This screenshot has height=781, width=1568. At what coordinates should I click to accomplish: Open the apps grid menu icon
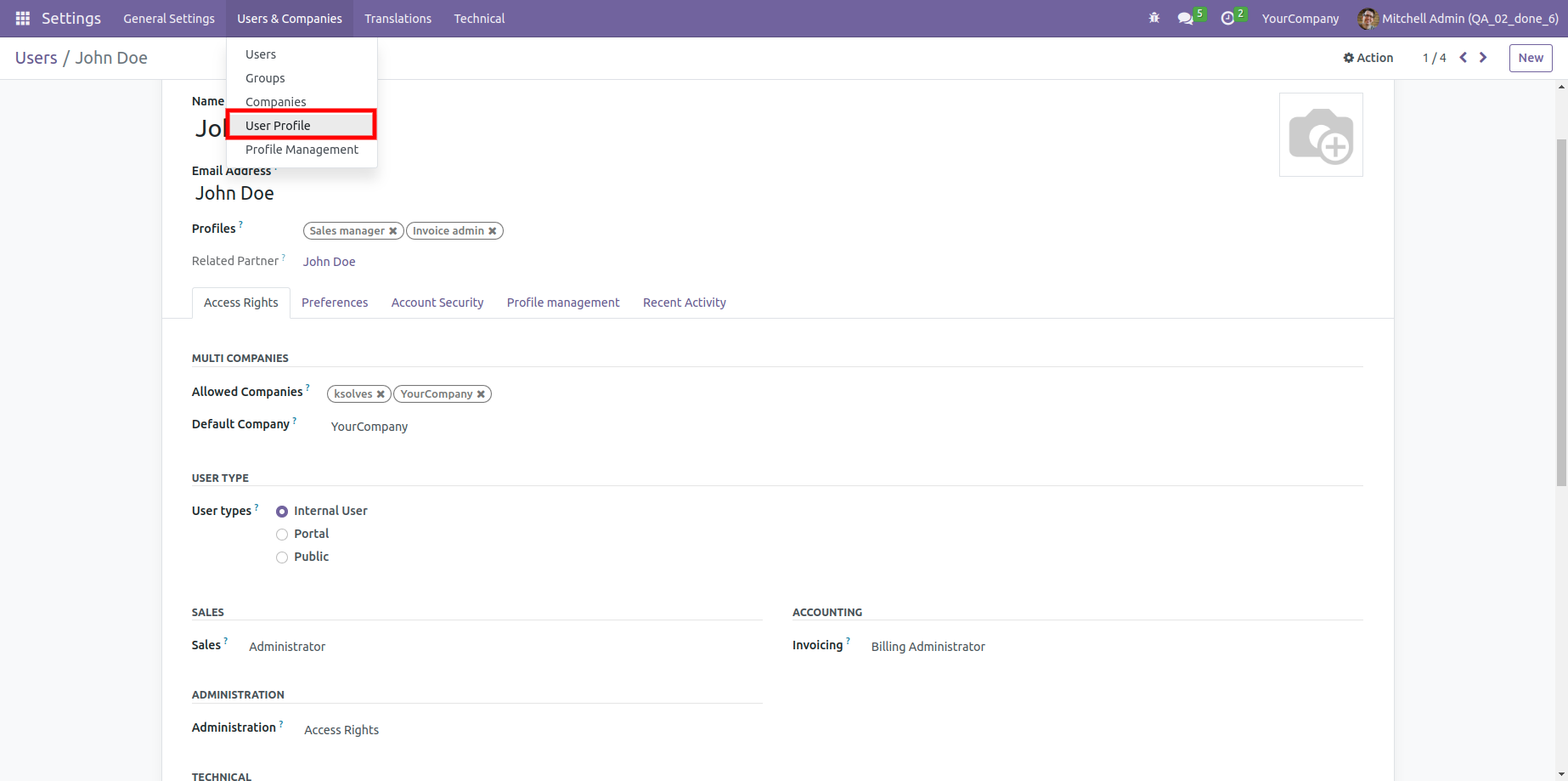[x=23, y=19]
